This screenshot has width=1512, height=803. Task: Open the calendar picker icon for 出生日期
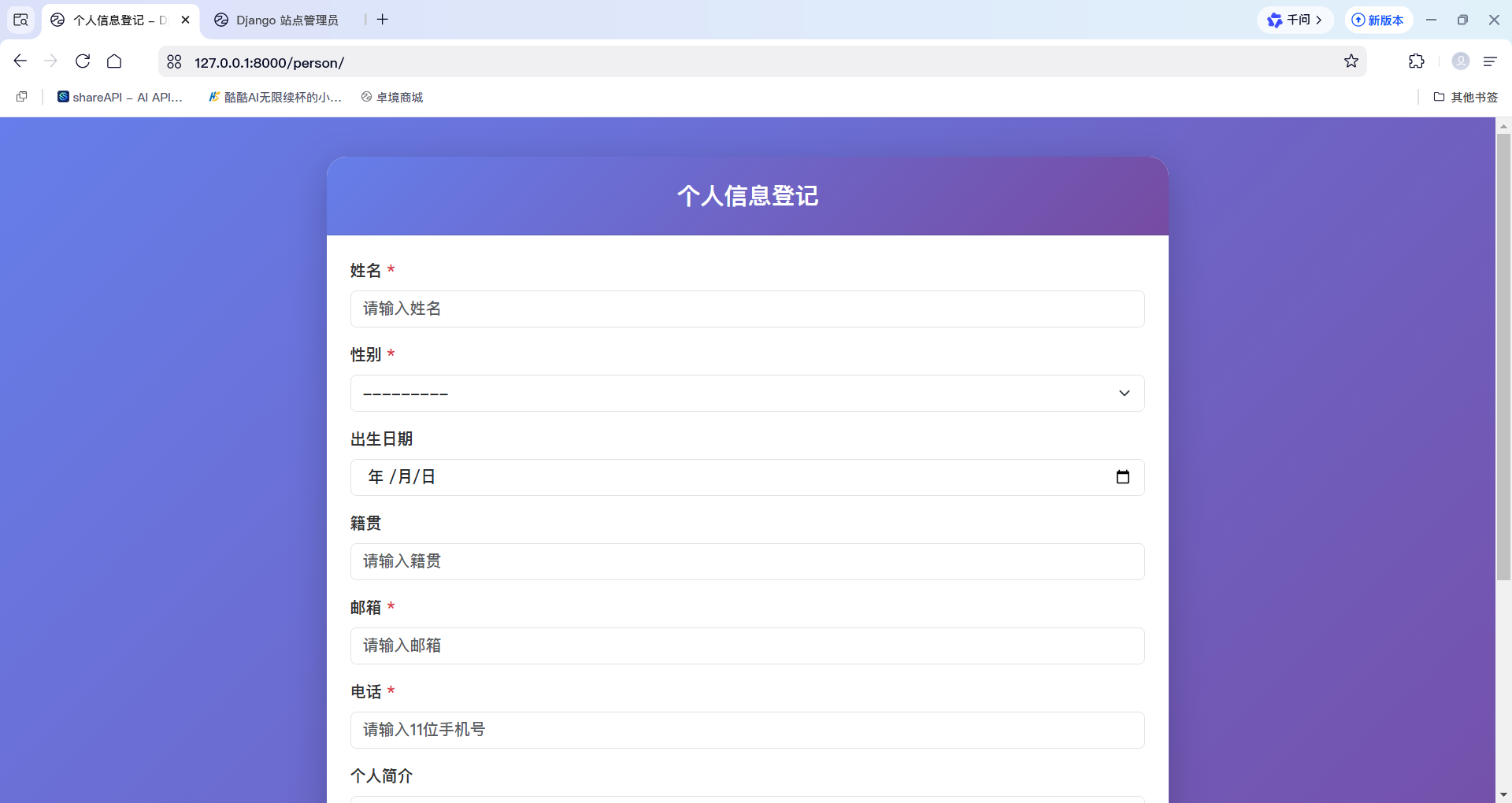click(1123, 477)
